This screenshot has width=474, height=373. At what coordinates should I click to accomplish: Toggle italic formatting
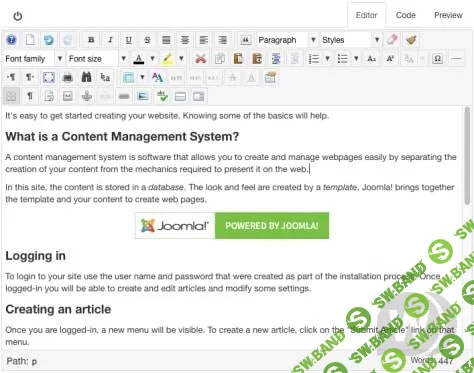tap(110, 40)
